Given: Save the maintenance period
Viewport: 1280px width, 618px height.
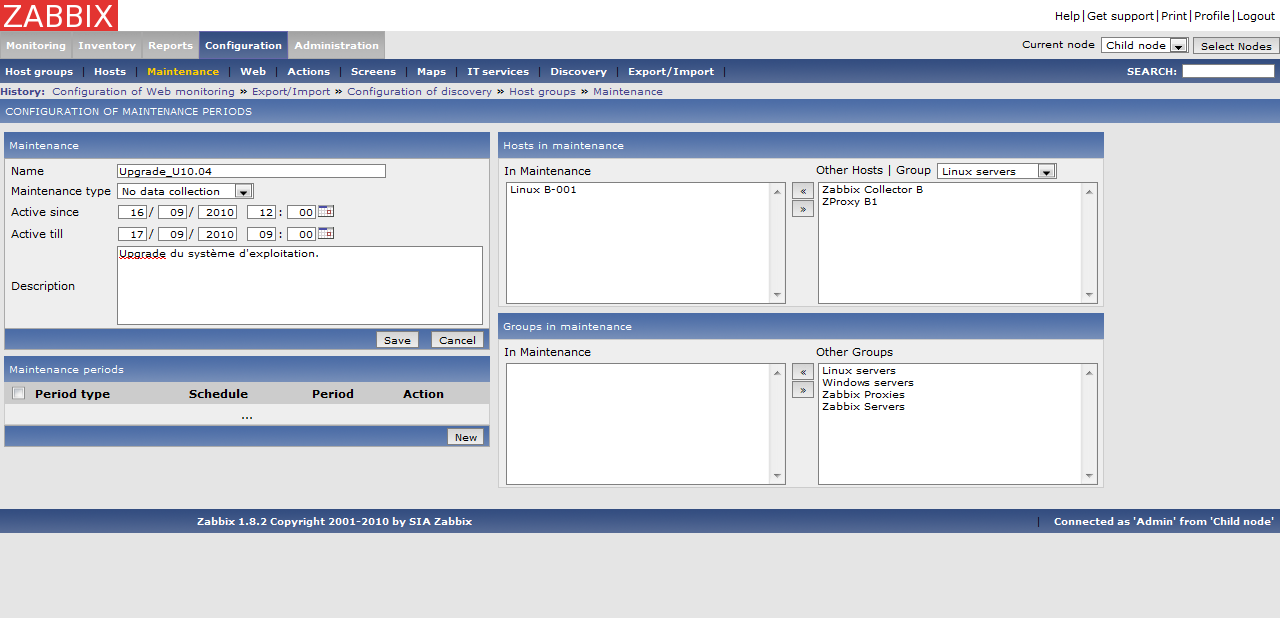Looking at the screenshot, I should pyautogui.click(x=397, y=340).
